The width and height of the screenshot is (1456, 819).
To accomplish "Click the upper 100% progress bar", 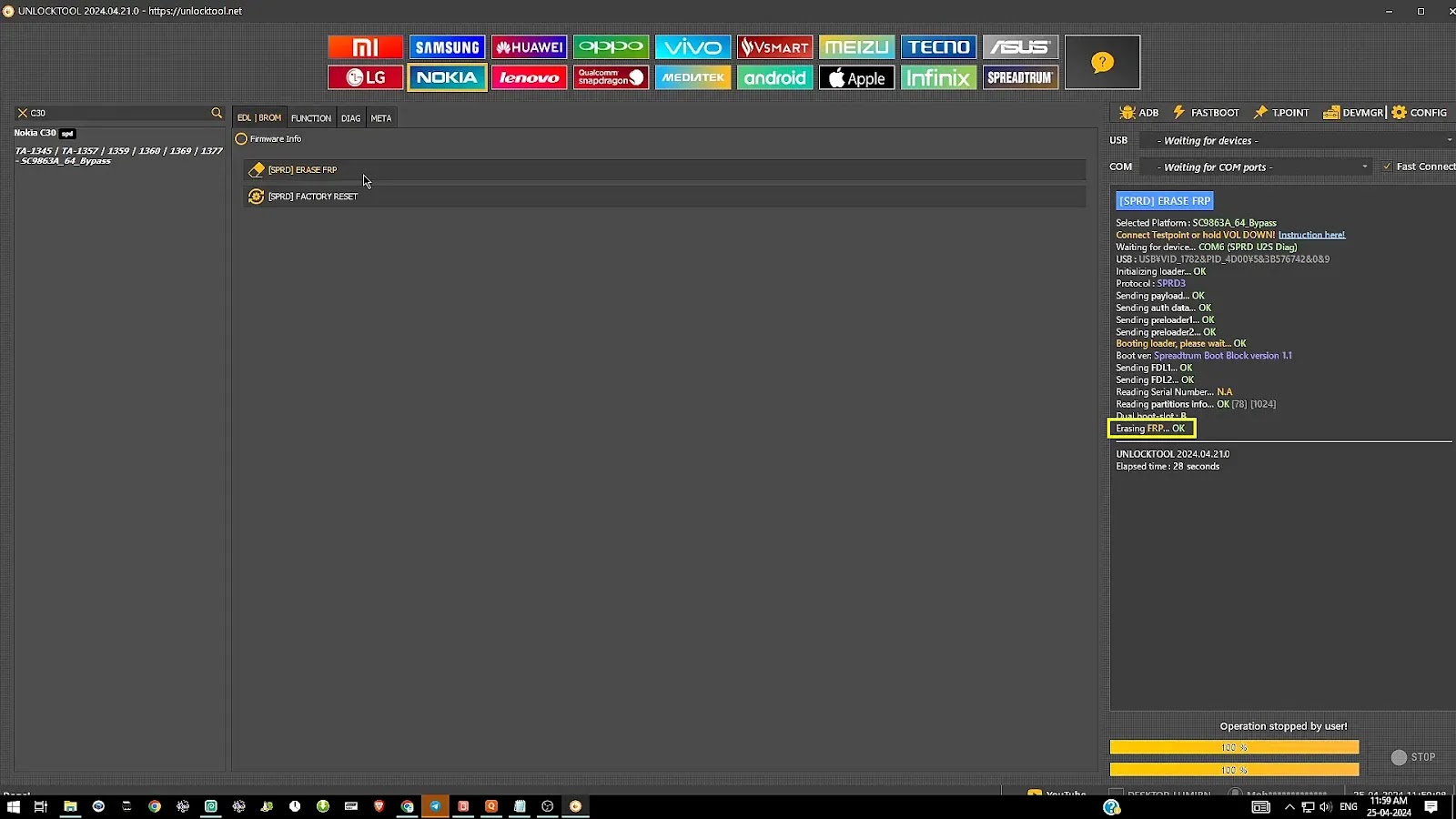I will click(1234, 747).
